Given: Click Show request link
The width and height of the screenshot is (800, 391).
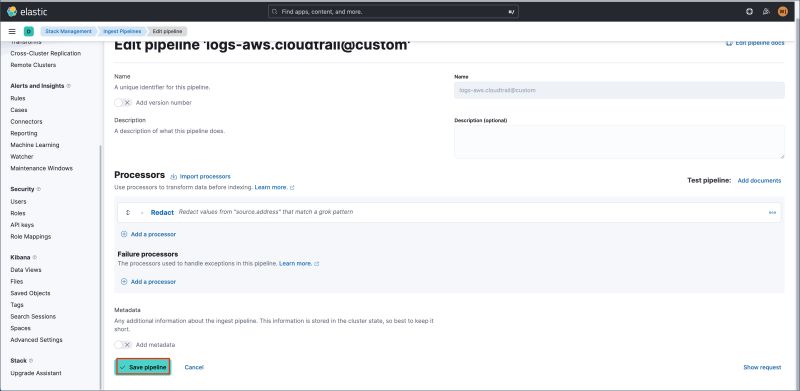Looking at the screenshot, I should click(x=762, y=368).
